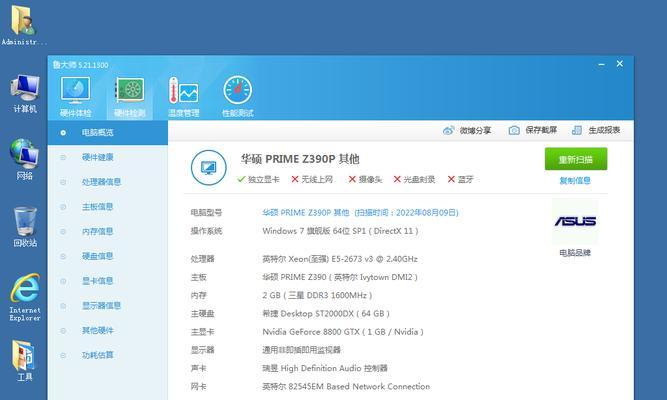Click the 2 GB DDR3 1600MHz memory value
This screenshot has height=400, width=667.
tap(317, 295)
